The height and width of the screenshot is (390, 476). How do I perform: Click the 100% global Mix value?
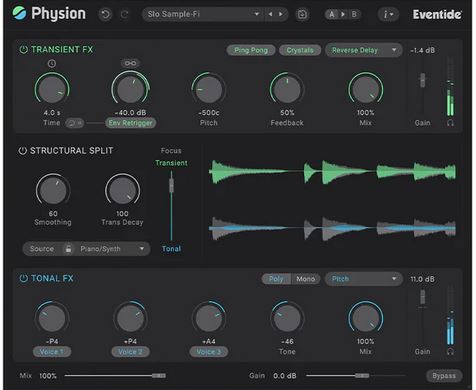pos(48,376)
